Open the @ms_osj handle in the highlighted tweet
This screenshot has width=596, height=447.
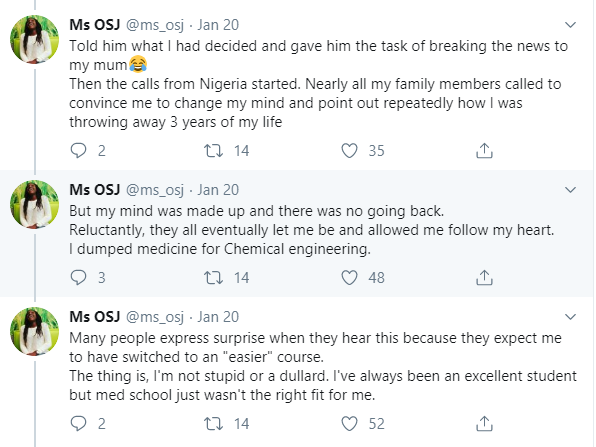[x=155, y=190]
